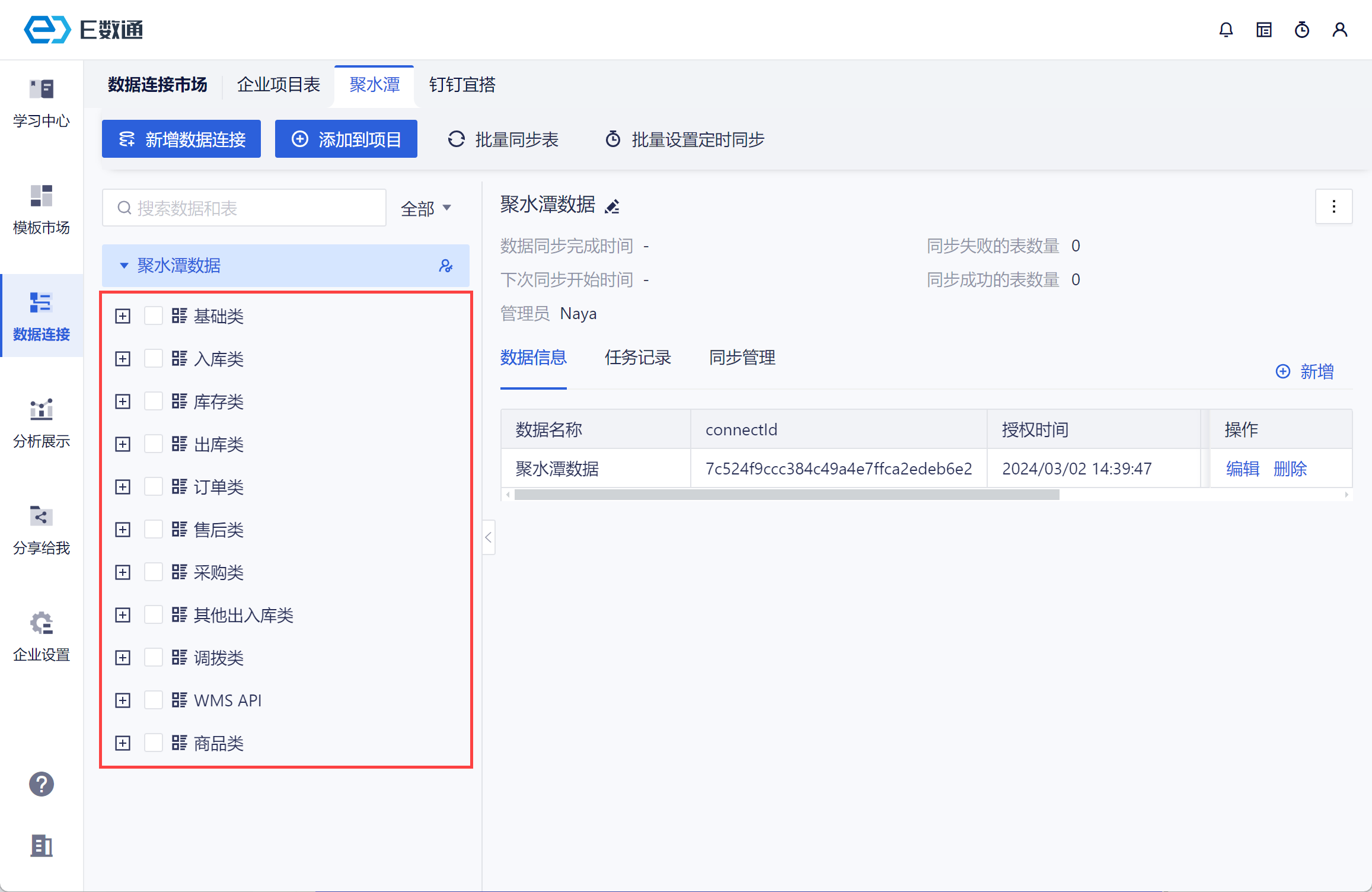
Task: Click the edit pencil beside 聚水潭数据 title
Action: click(x=612, y=206)
